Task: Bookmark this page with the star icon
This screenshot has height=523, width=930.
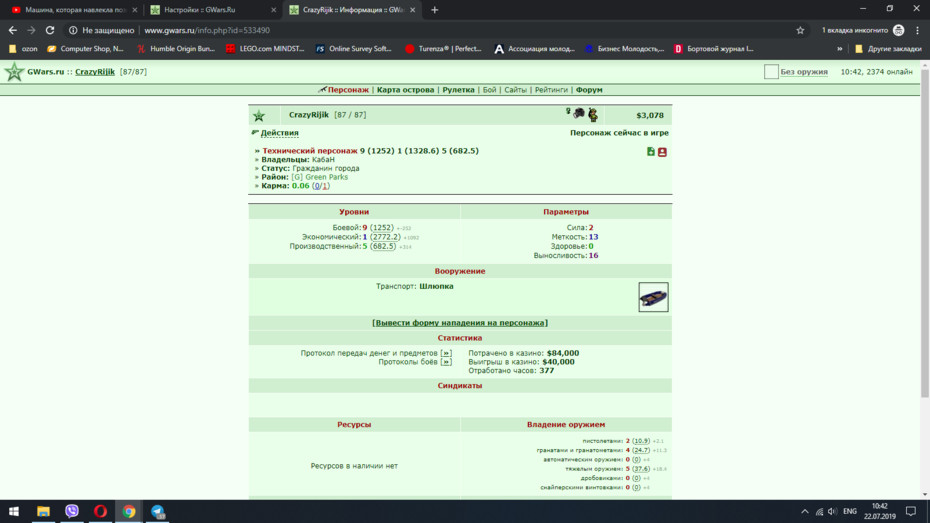Action: click(800, 30)
